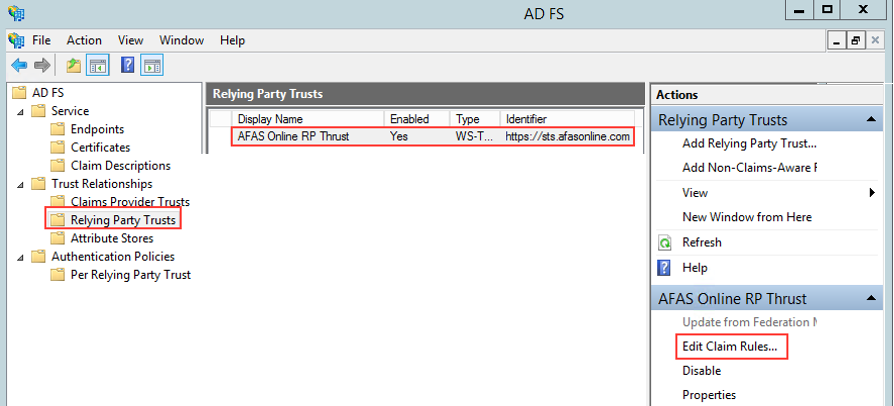This screenshot has width=894, height=406.
Task: Click the Yes value in Enabled column
Action: (399, 136)
